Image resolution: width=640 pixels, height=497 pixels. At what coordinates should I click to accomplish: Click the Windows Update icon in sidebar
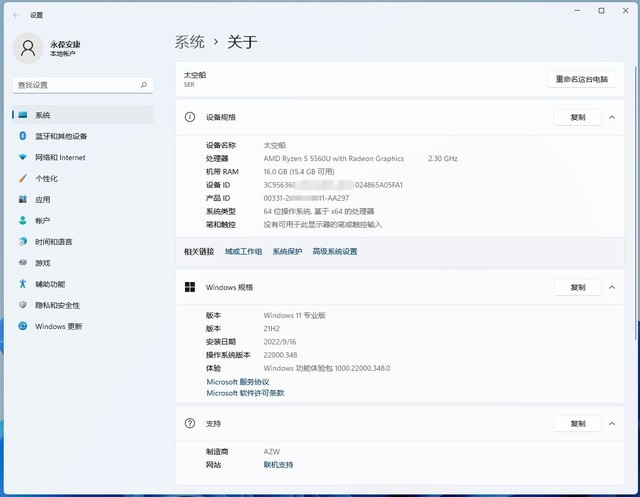pos(23,326)
